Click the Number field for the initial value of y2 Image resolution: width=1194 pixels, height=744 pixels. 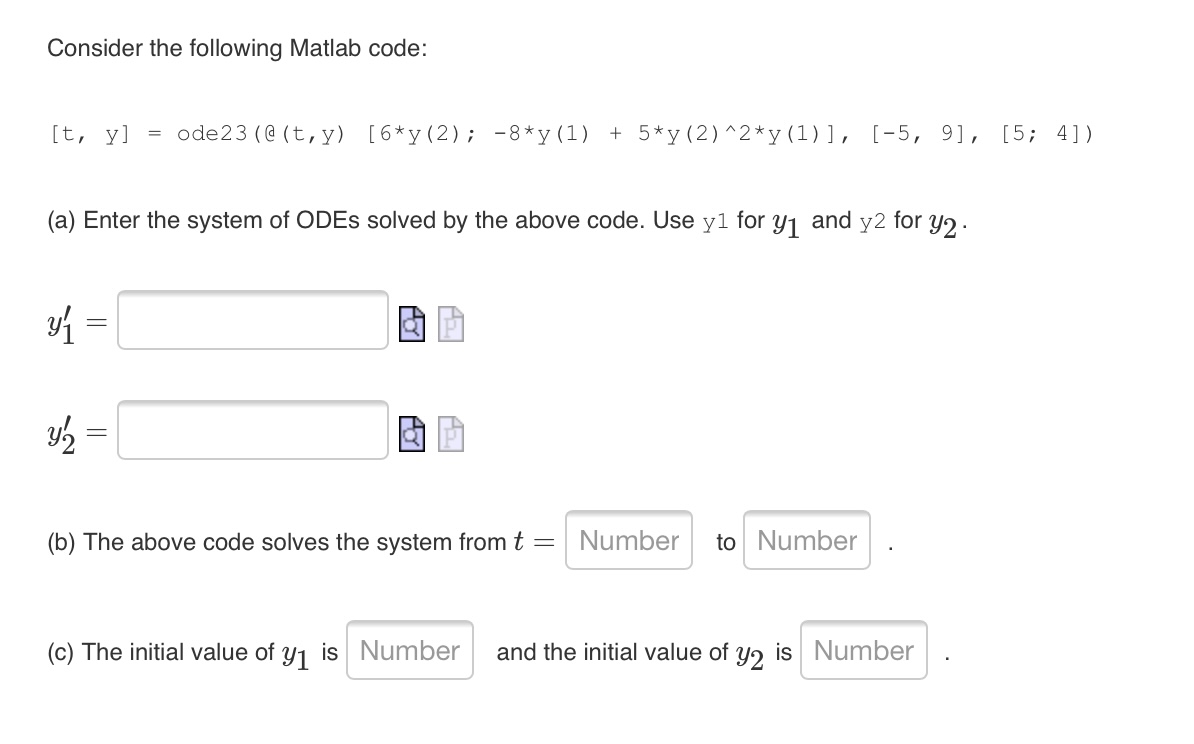coord(863,650)
